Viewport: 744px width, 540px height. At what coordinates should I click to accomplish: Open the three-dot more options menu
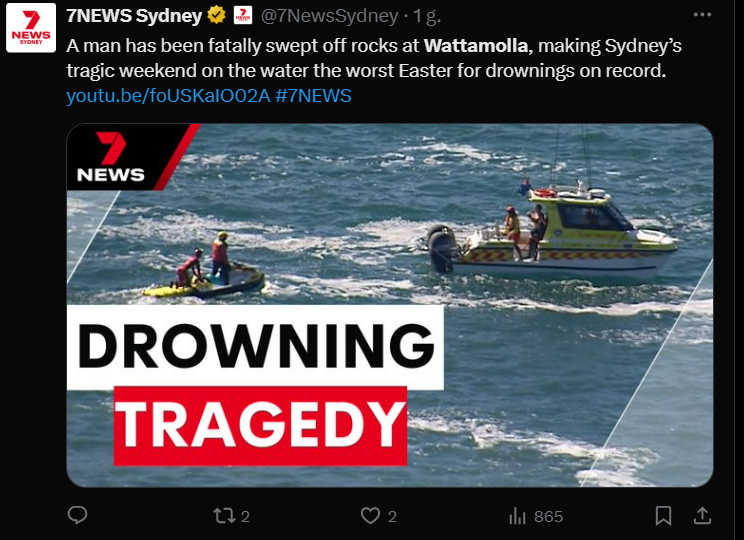tap(702, 15)
